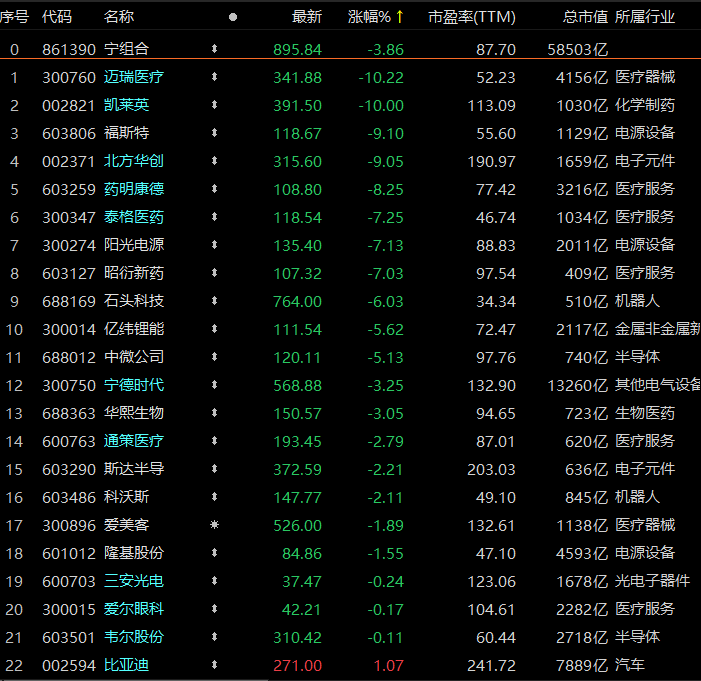Image resolution: width=701 pixels, height=681 pixels.
Task: Click stock code 688169
Action: (69, 301)
